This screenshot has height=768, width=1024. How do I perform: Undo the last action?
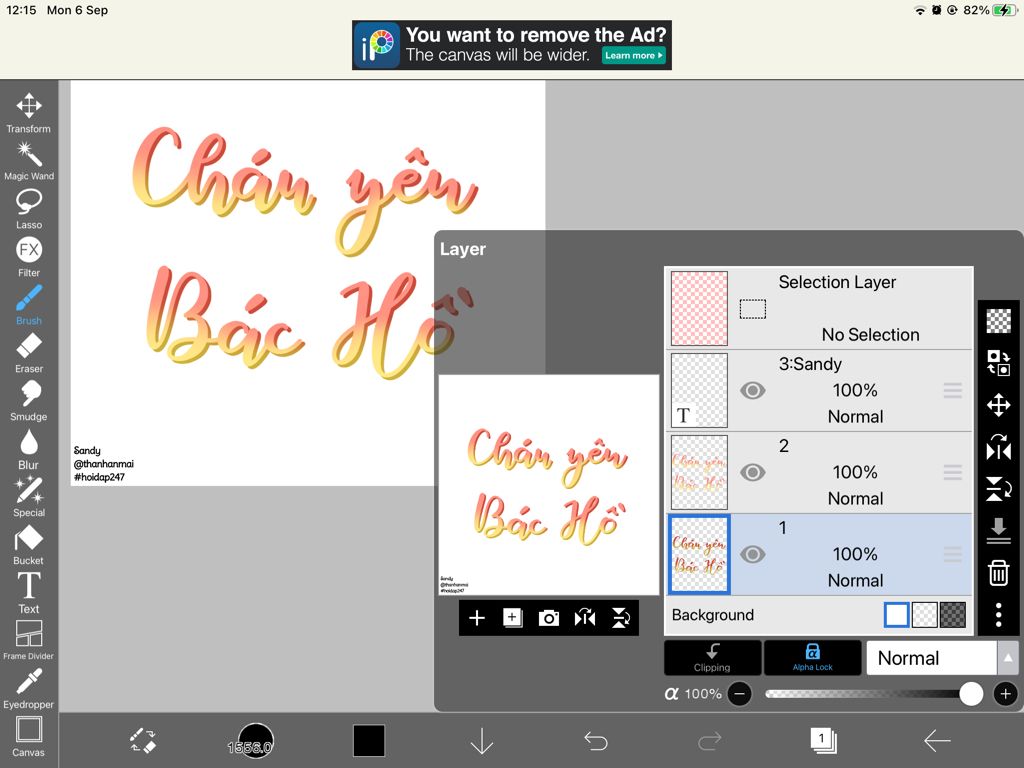click(596, 741)
